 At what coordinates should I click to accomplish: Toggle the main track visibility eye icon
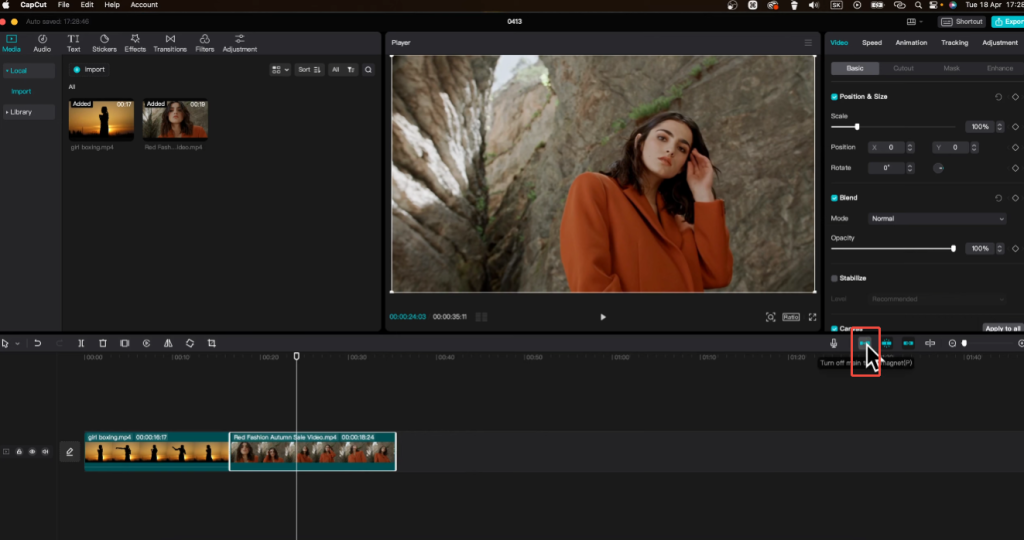(32, 452)
